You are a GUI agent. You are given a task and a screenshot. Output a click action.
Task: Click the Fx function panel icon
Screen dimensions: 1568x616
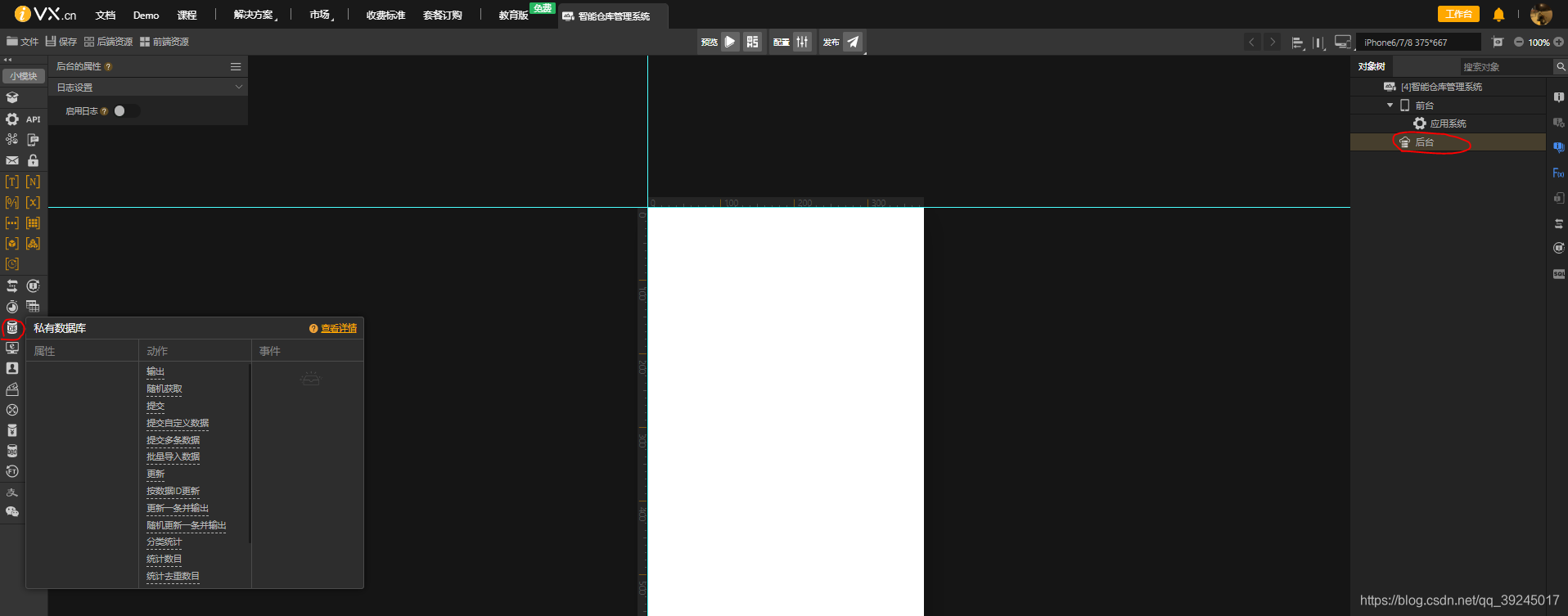point(1558,173)
